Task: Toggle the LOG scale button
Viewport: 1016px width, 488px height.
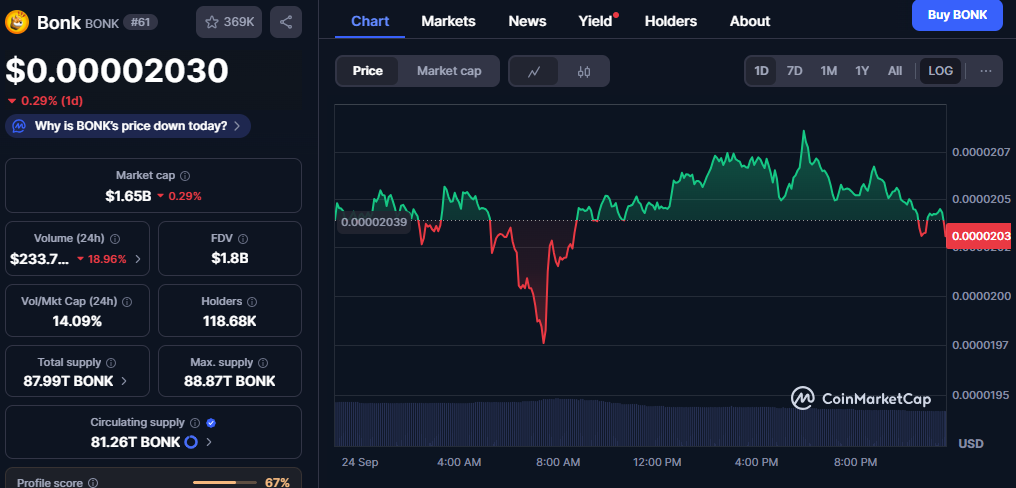Action: point(940,71)
